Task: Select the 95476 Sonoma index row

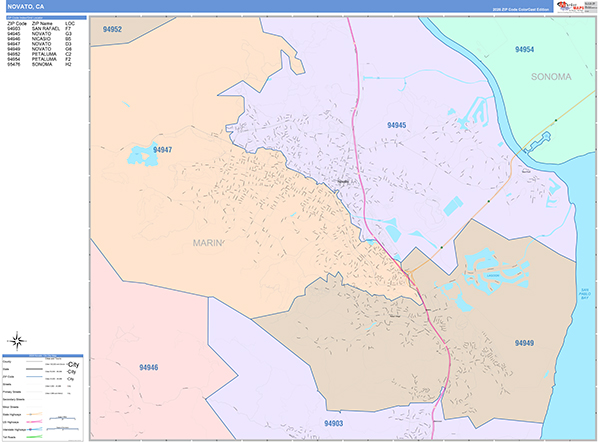Action: tap(40, 64)
